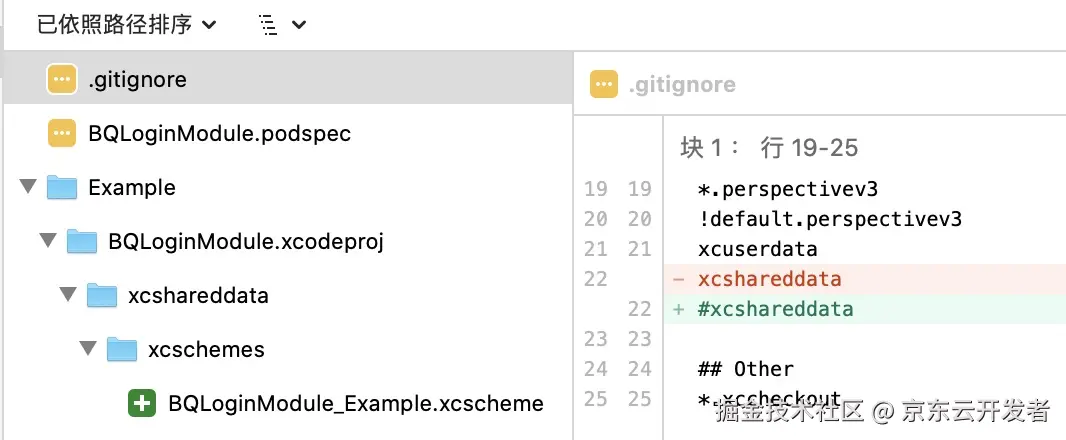Click the removed line xcshareddata
Viewport: 1066px width, 440px height.
(770, 279)
